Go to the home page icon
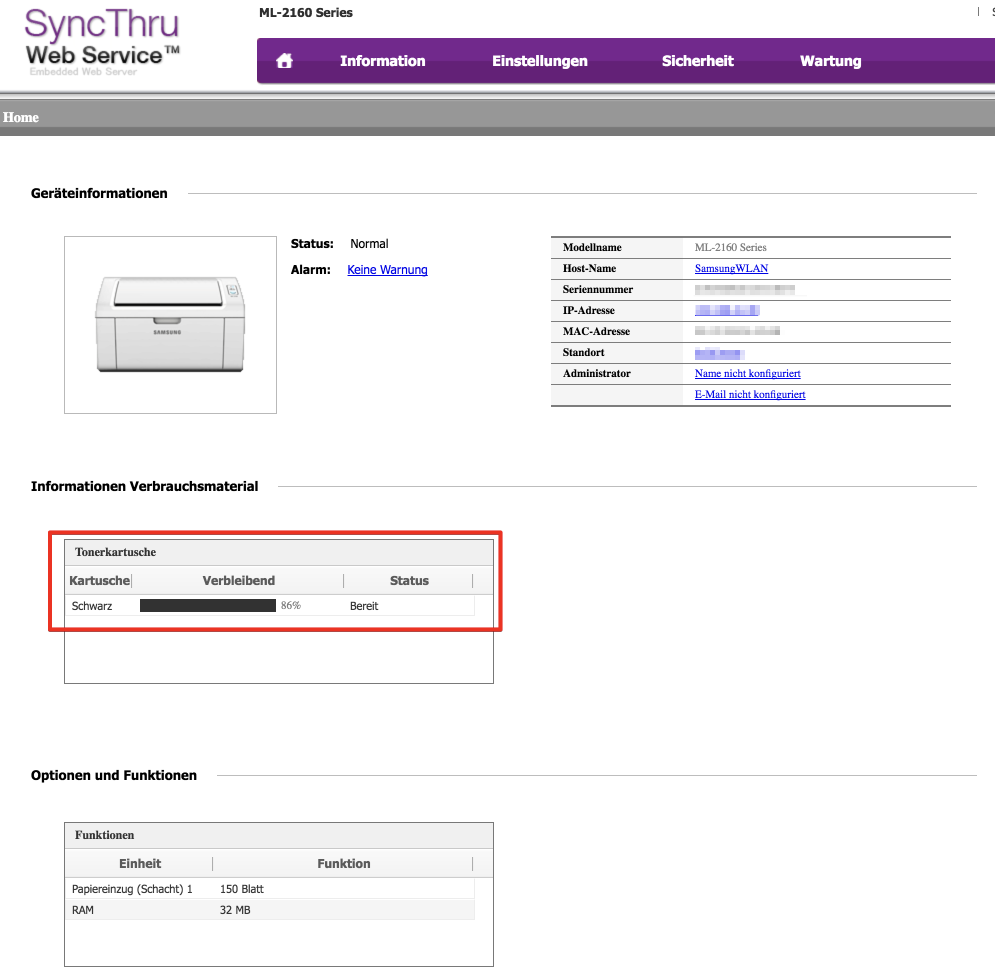995x975 pixels. point(284,61)
